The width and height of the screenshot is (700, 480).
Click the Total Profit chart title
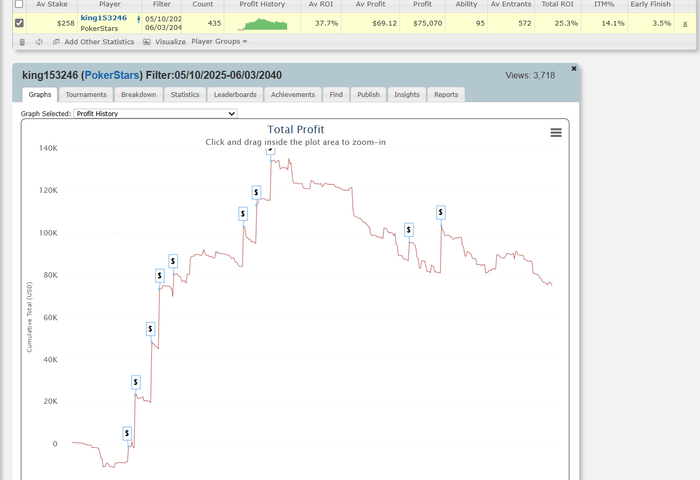pyautogui.click(x=296, y=129)
